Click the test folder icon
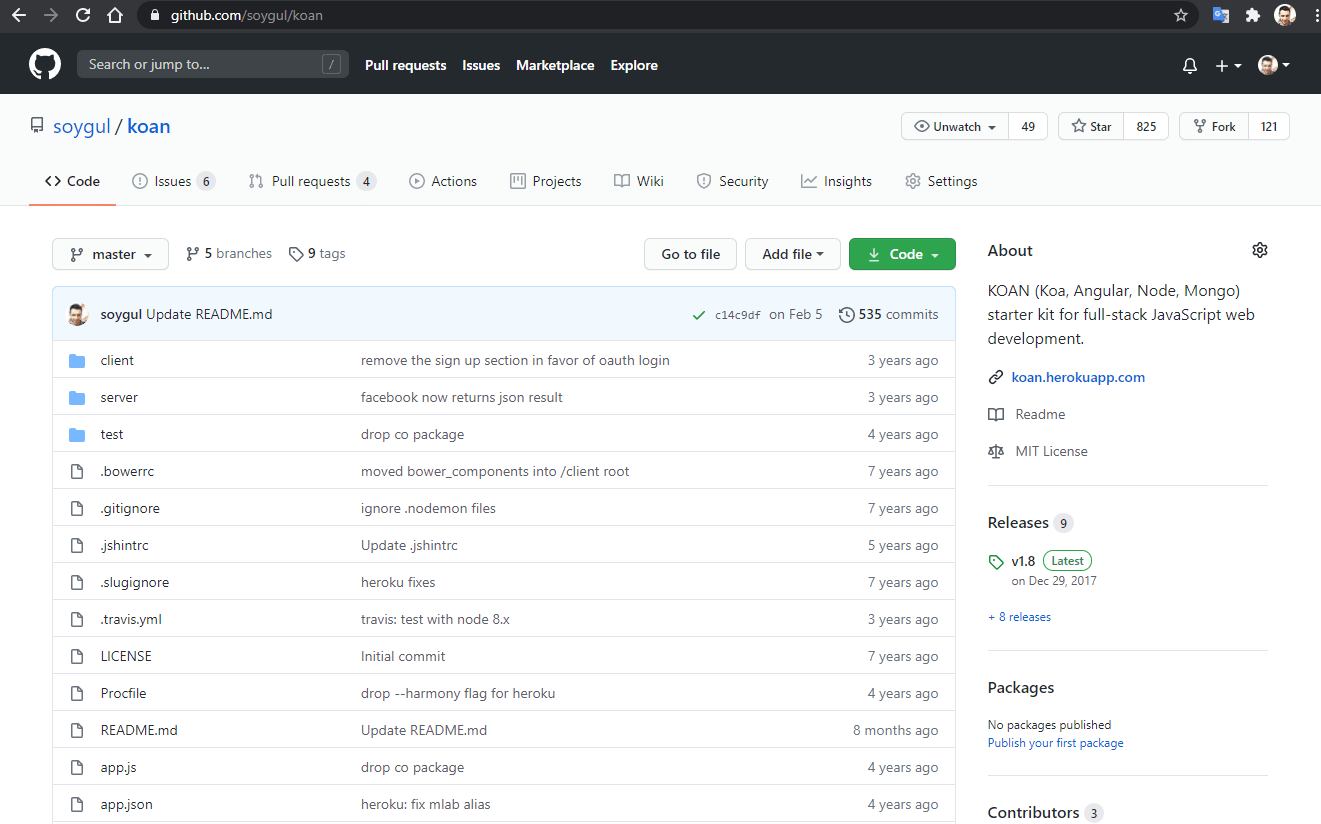1321x824 pixels. coord(77,434)
